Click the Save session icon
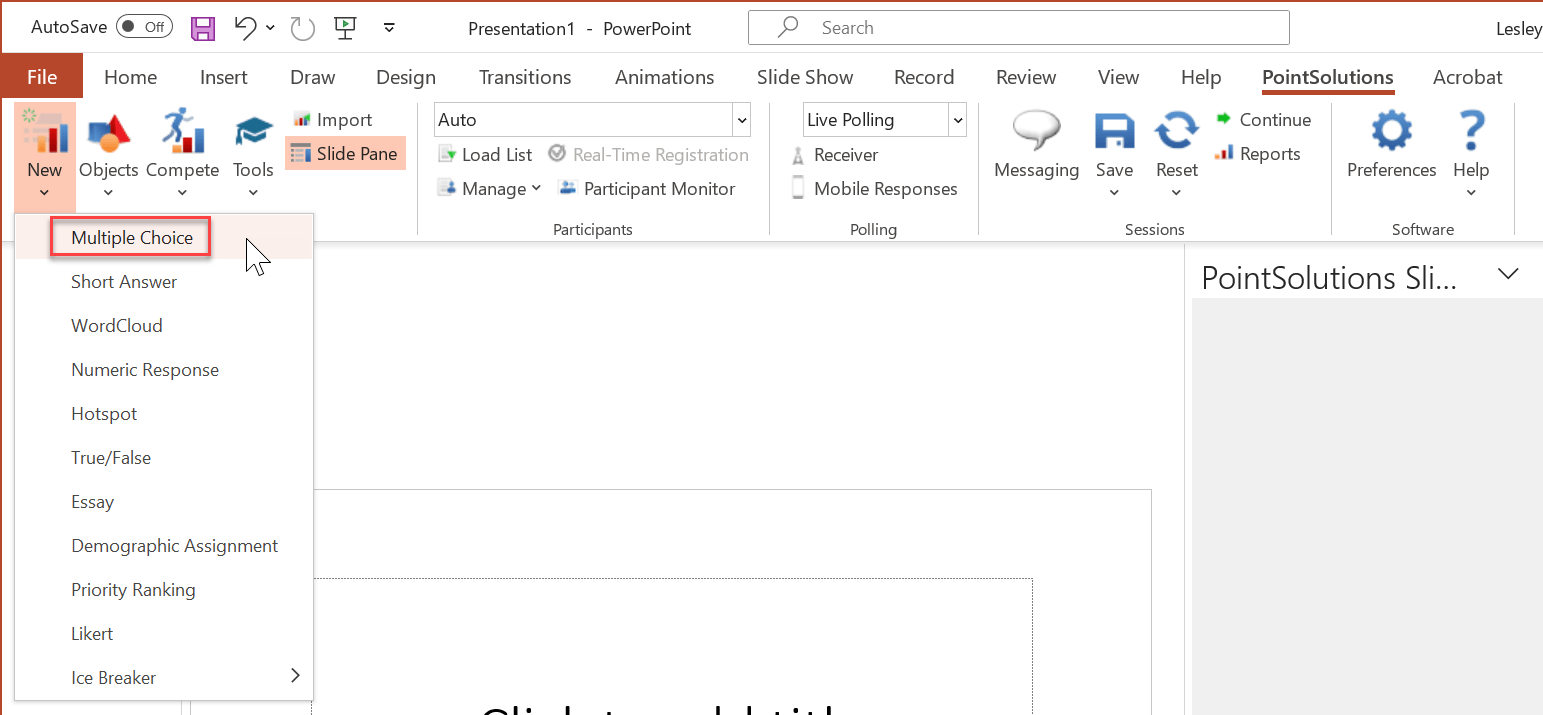This screenshot has height=715, width=1543. click(x=1114, y=145)
